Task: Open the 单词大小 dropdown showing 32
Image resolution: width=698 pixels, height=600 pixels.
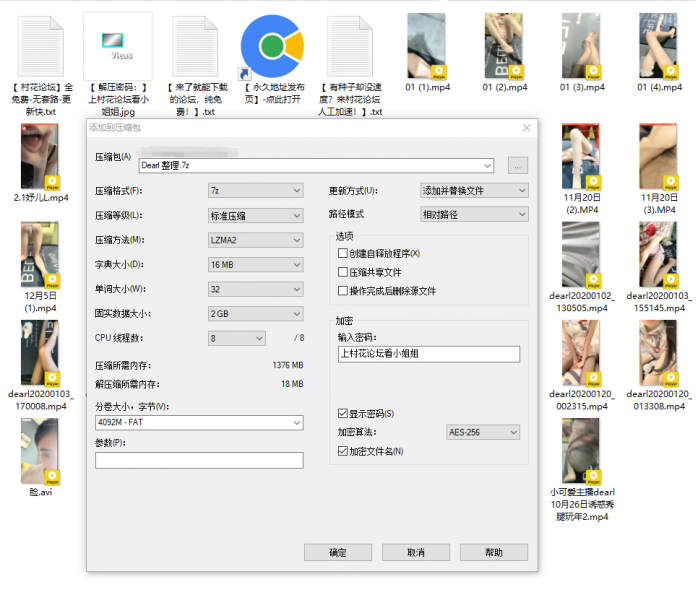Action: click(x=256, y=289)
